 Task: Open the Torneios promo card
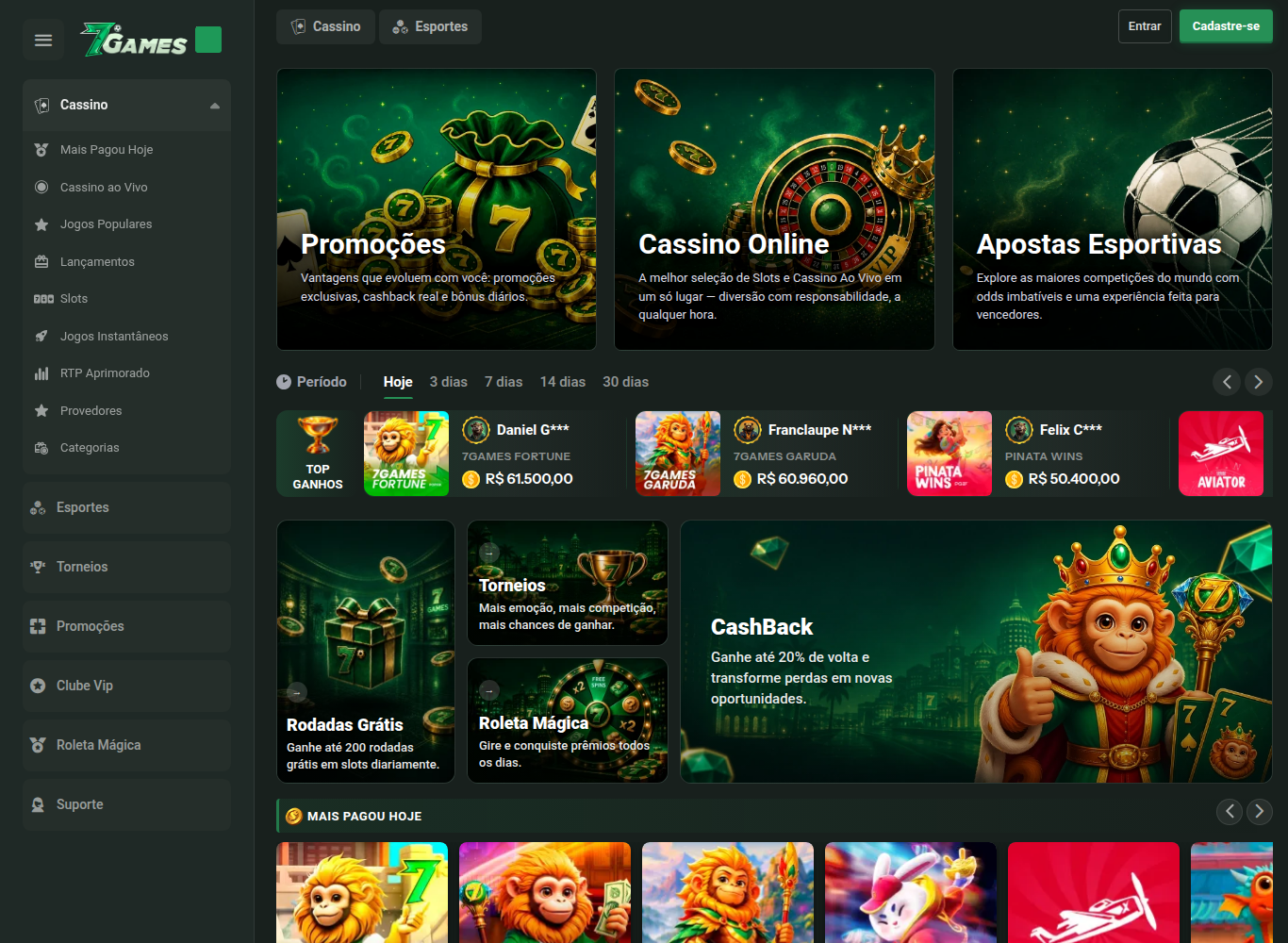(568, 584)
